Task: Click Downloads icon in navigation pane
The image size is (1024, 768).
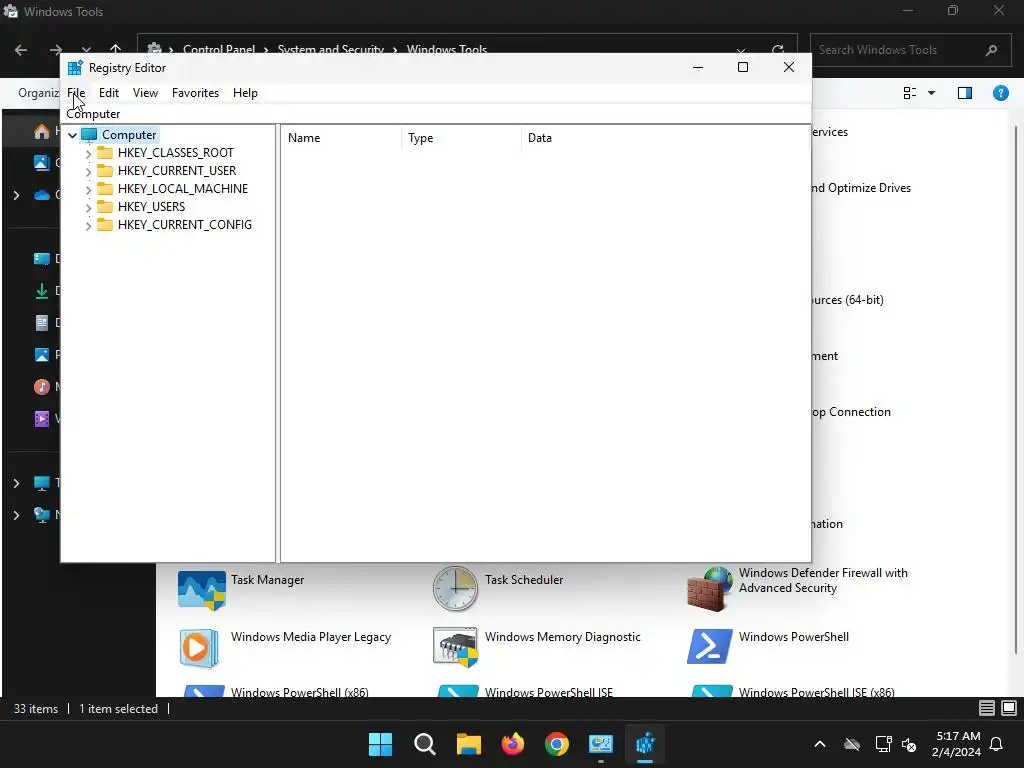Action: (42, 291)
